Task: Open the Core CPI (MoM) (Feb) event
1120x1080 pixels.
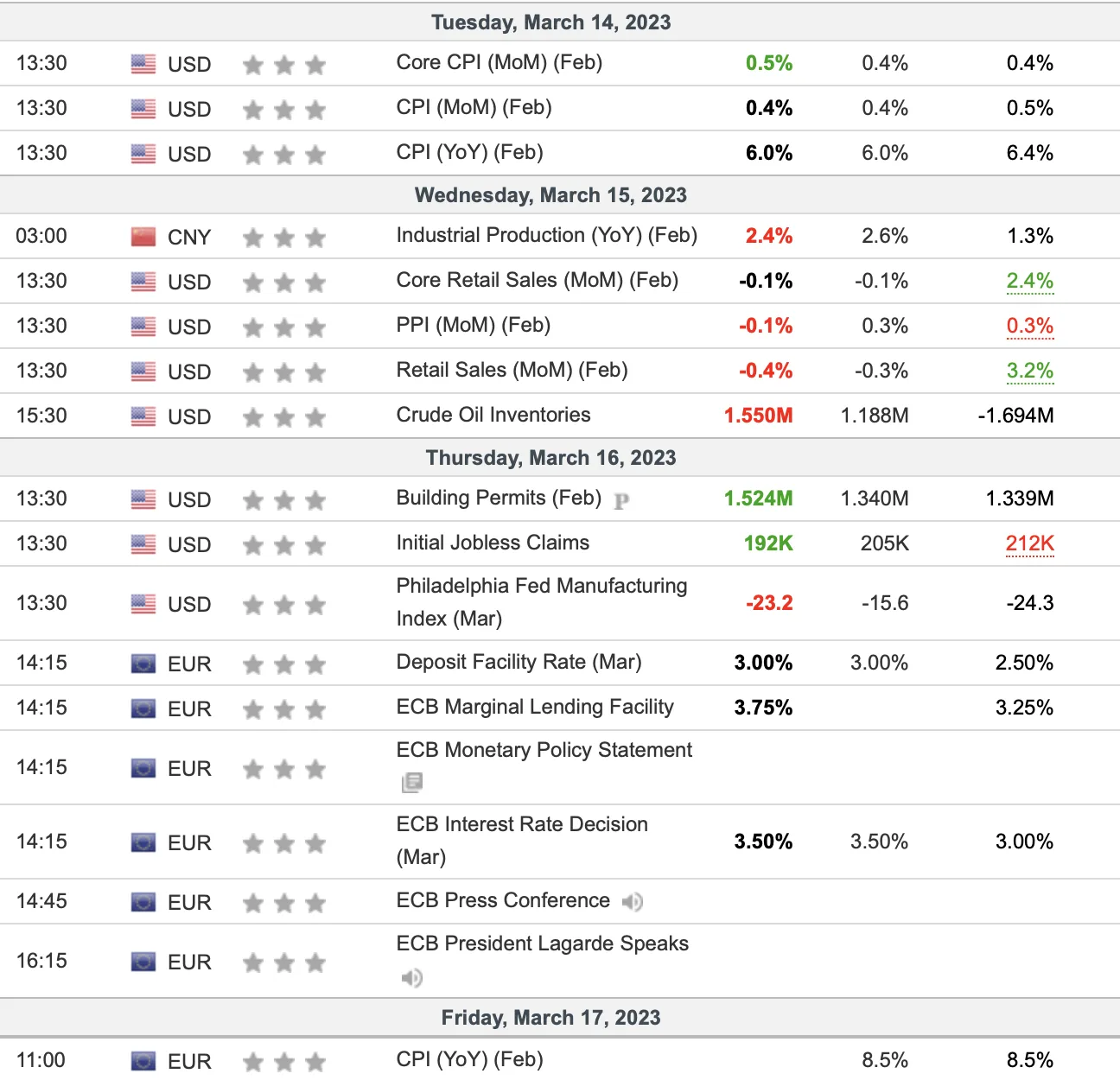Action: click(x=499, y=62)
